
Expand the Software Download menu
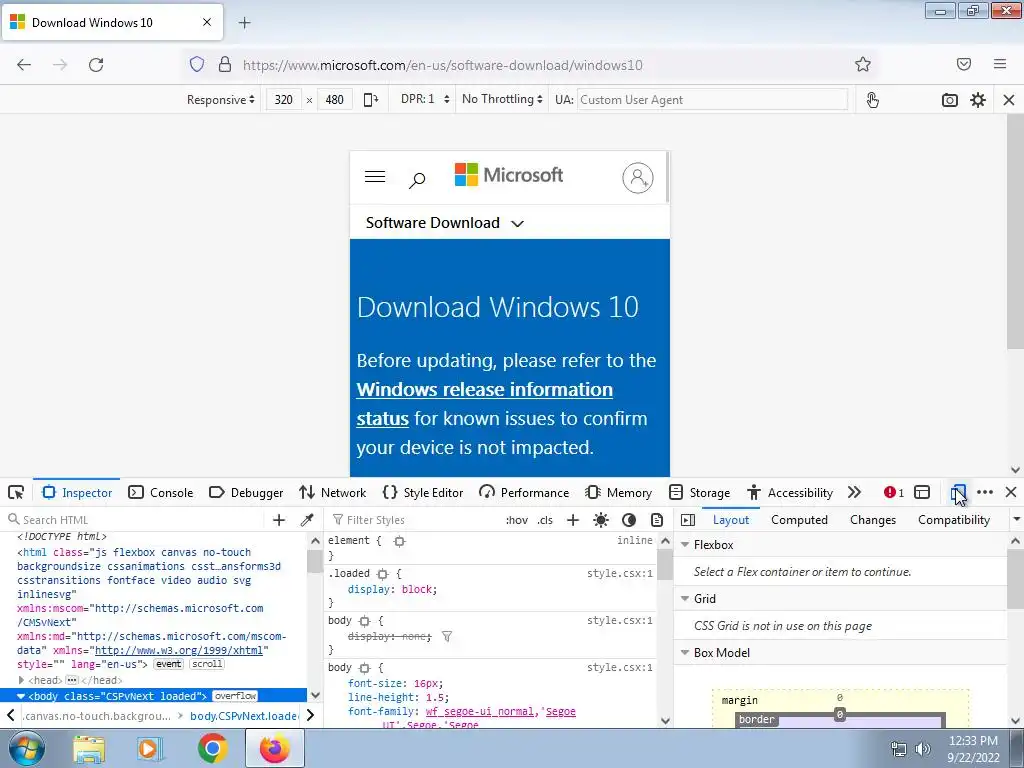pos(445,223)
